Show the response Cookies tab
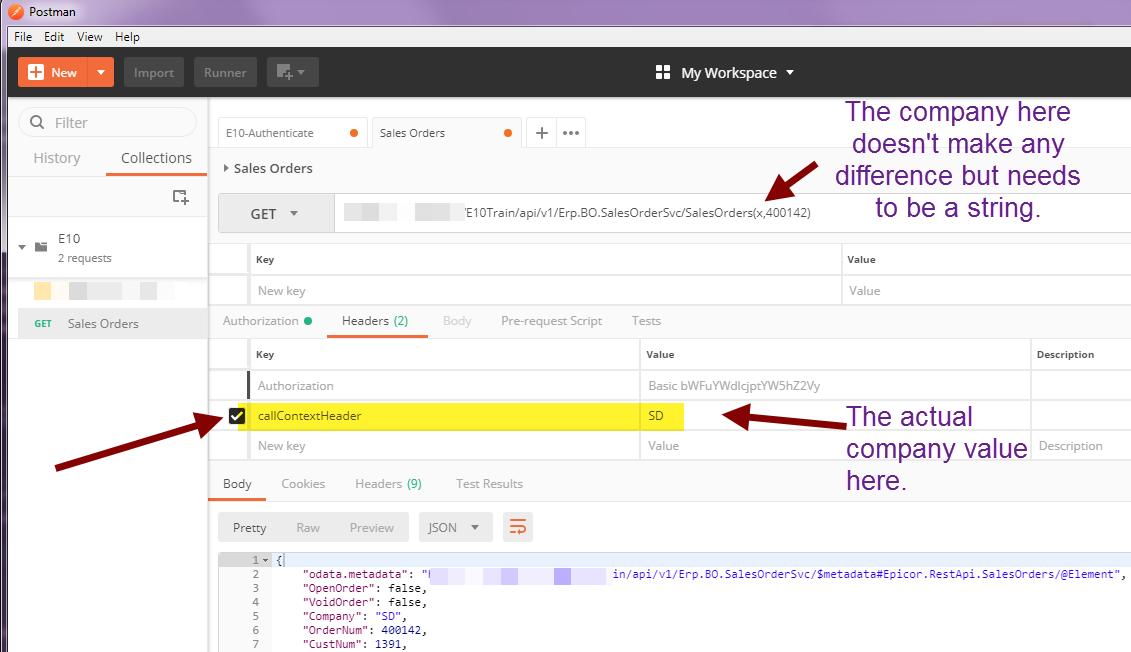The image size is (1131, 652). (x=303, y=484)
